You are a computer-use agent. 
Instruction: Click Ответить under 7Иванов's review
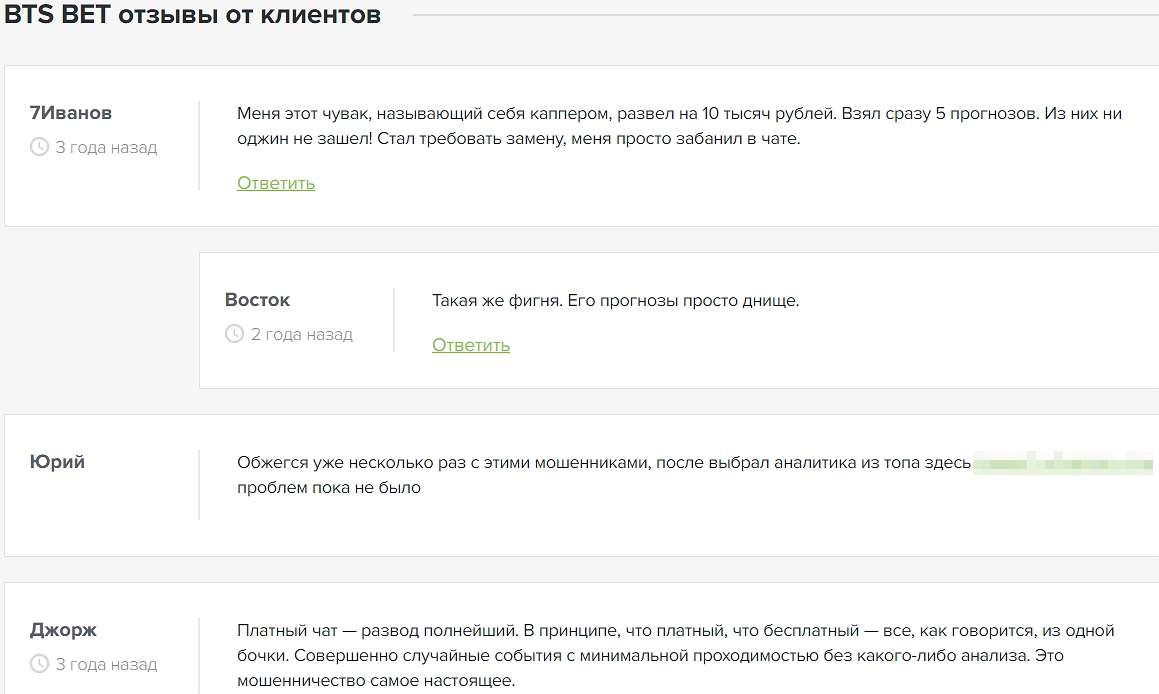pos(276,183)
